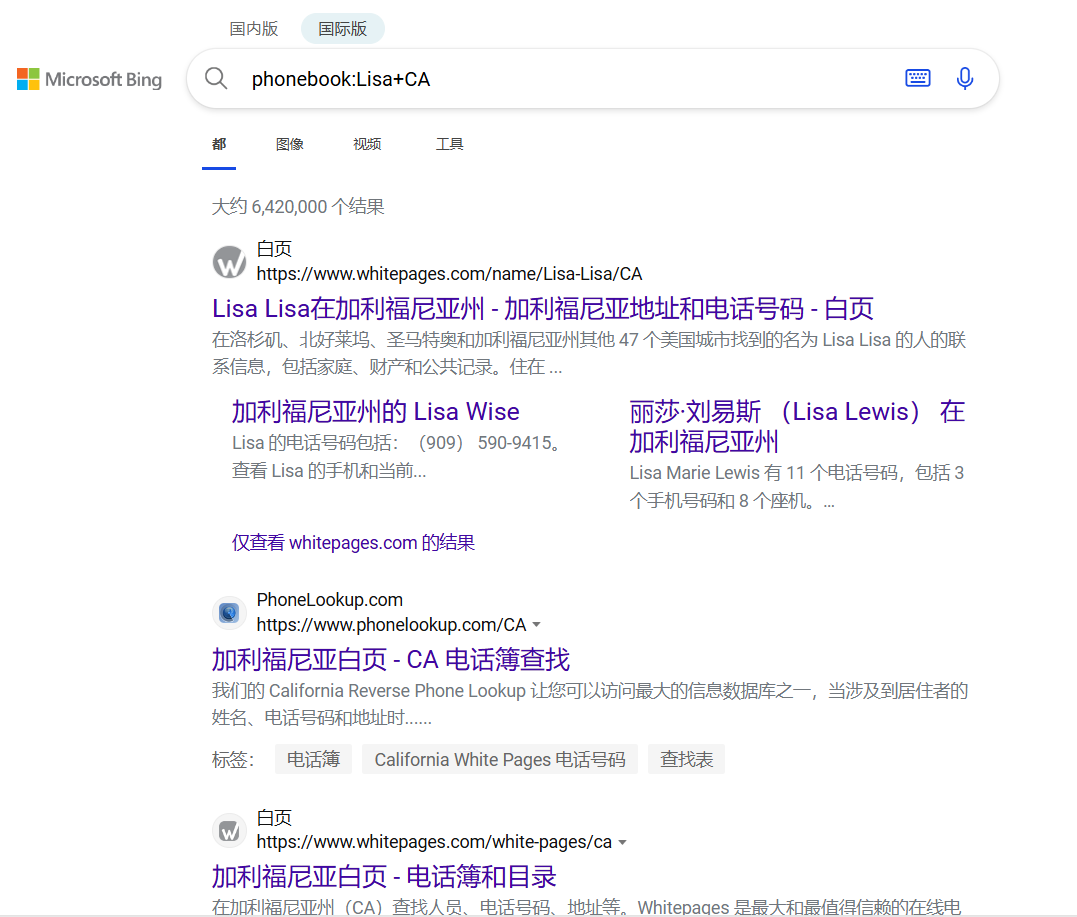
Task: Click the PhoneLookup.com site name
Action: tap(330, 600)
